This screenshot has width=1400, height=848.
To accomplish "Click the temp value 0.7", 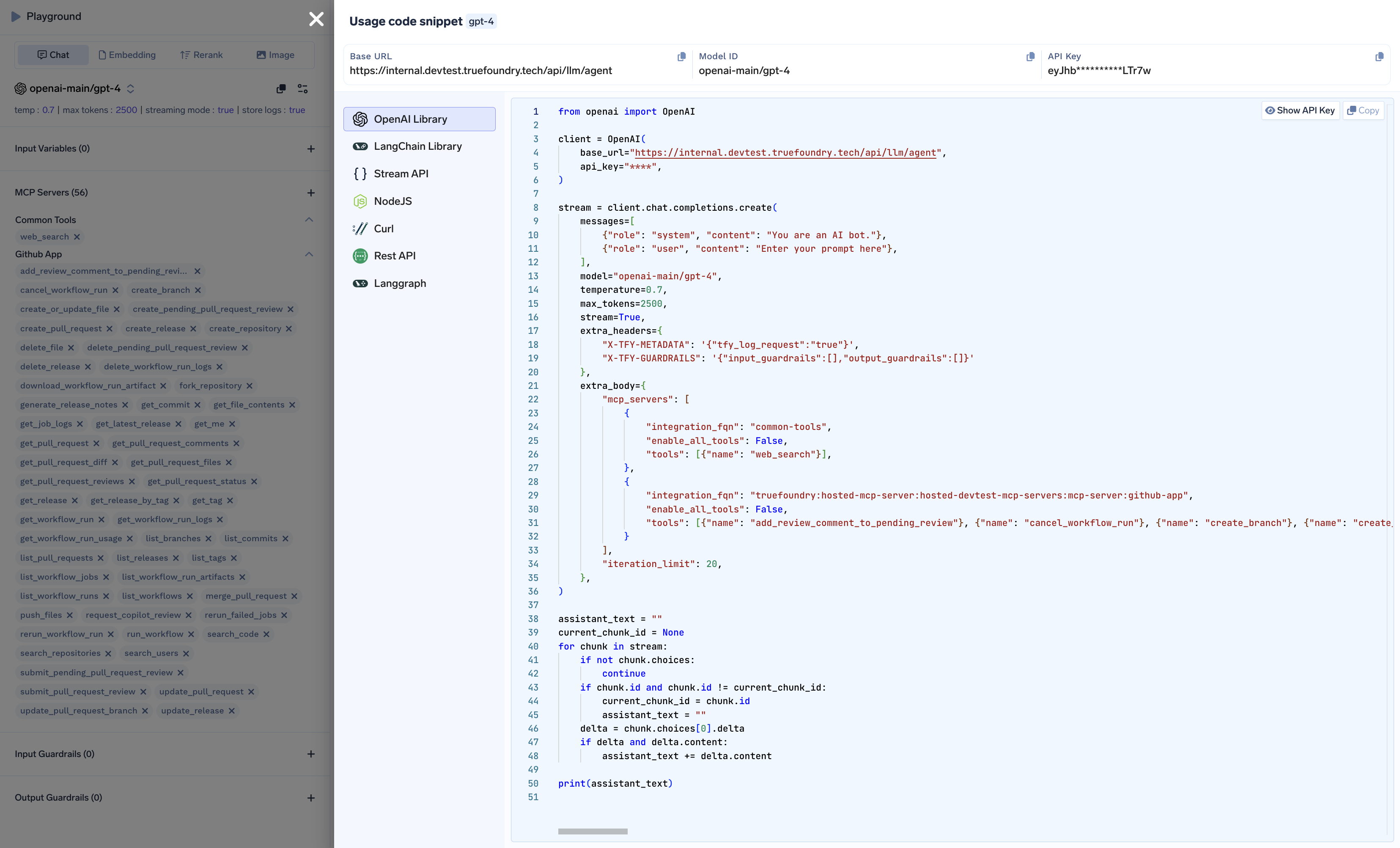I will tap(48, 110).
